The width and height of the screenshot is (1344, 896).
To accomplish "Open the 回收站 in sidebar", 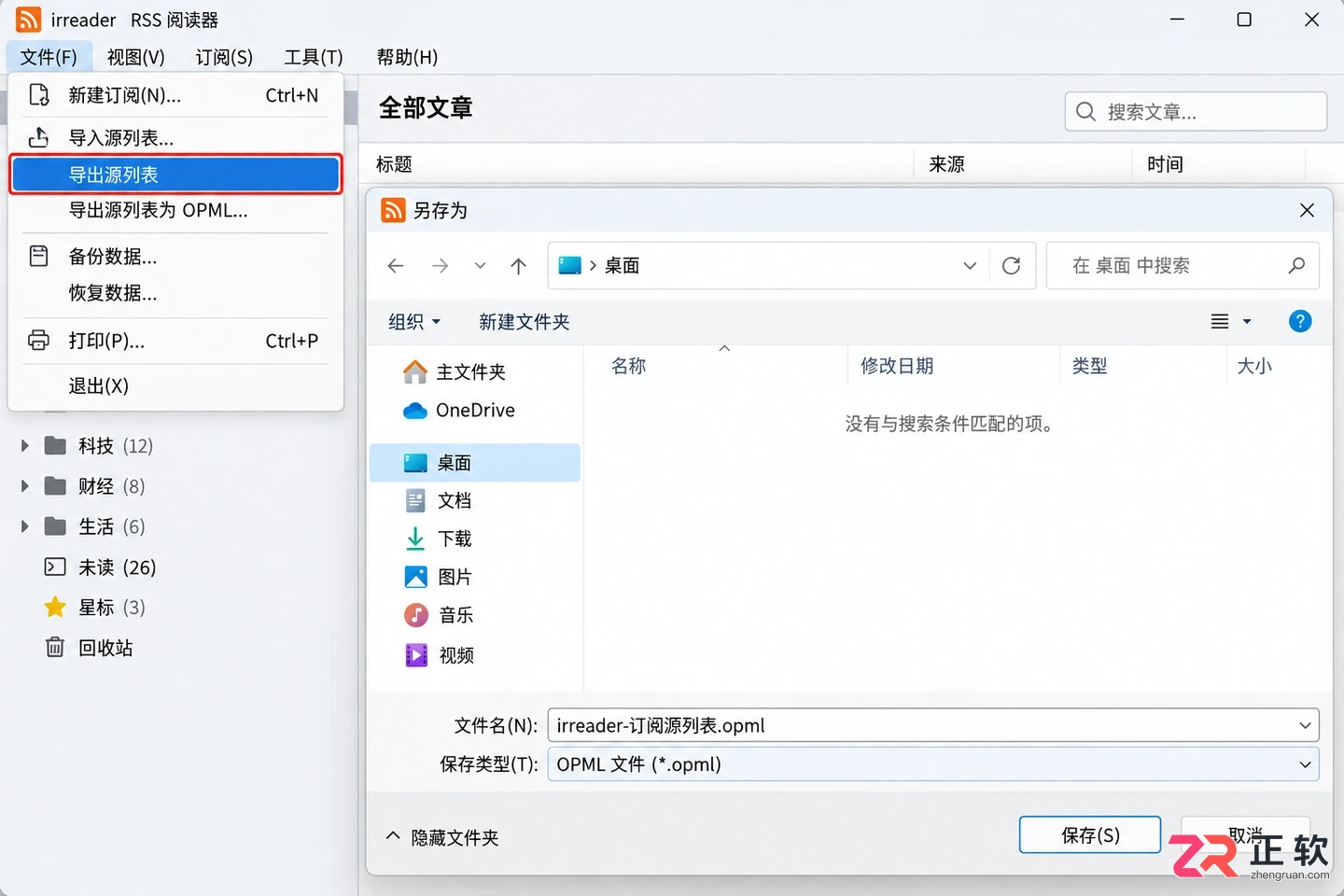I will [x=89, y=648].
